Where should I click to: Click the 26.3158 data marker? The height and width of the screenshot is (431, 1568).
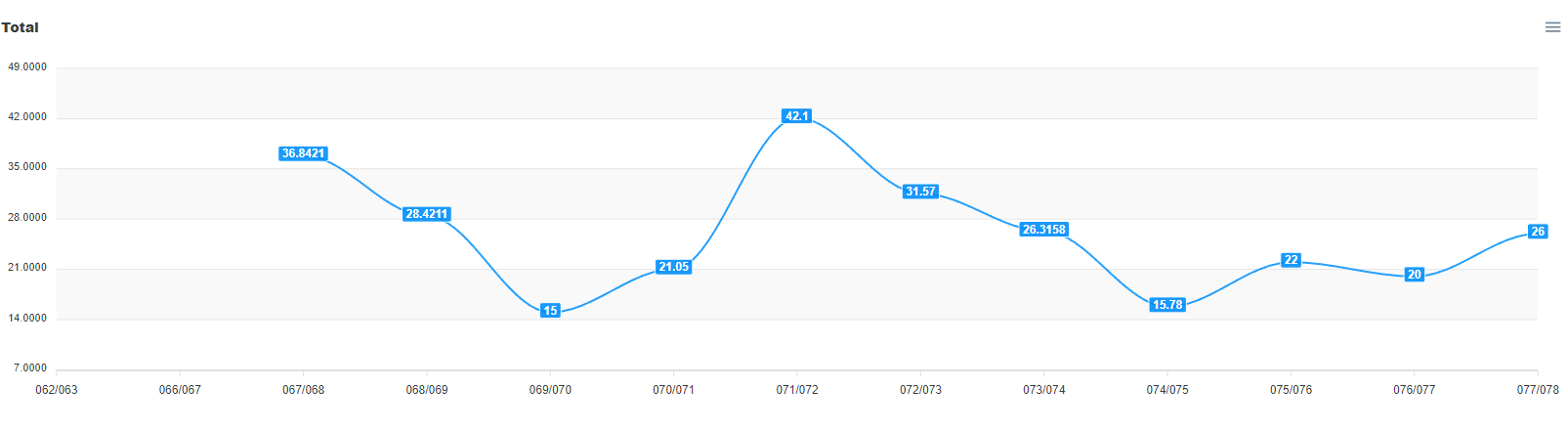coord(1044,230)
